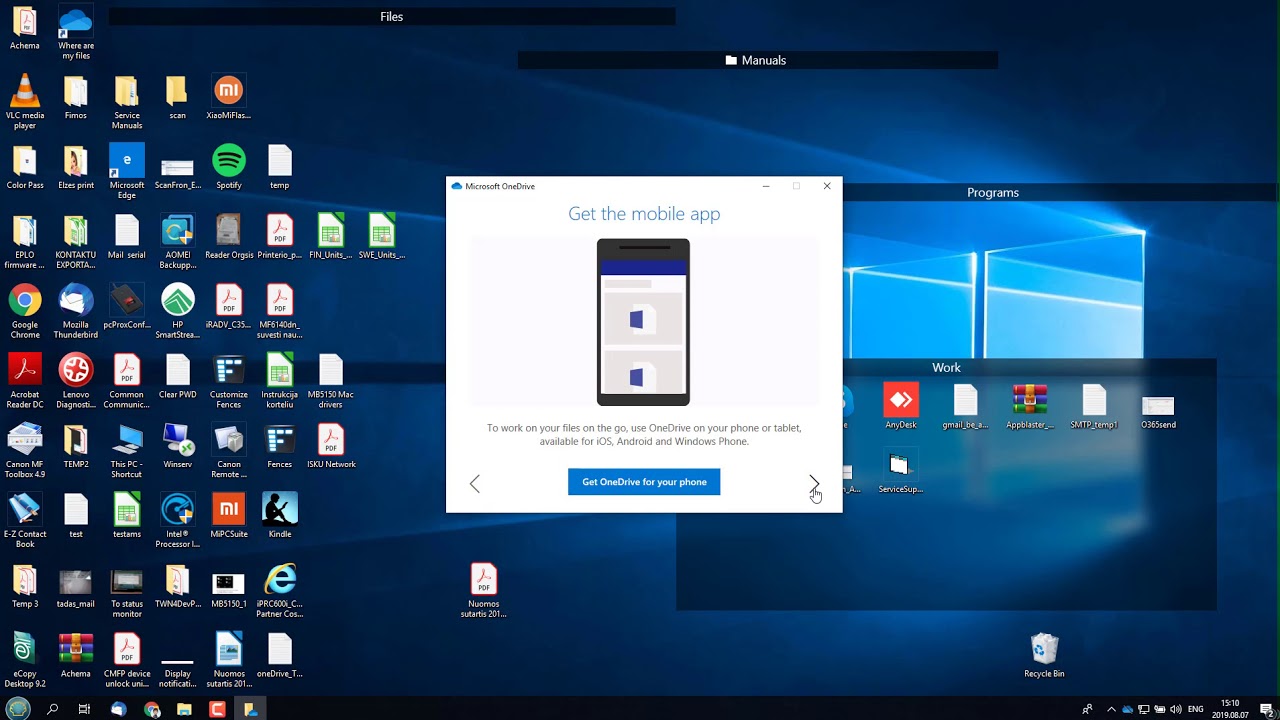Screen dimensions: 1280x720
Task: Close the Microsoft OneDrive dialog
Action: pos(827,186)
